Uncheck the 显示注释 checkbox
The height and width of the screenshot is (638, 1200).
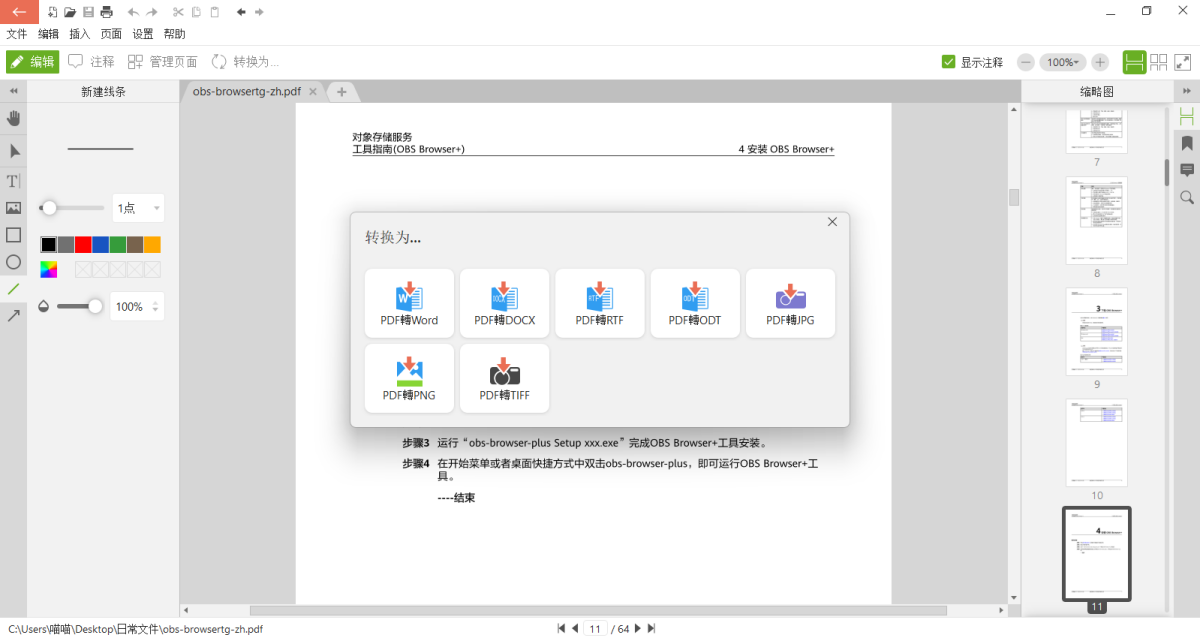point(948,62)
